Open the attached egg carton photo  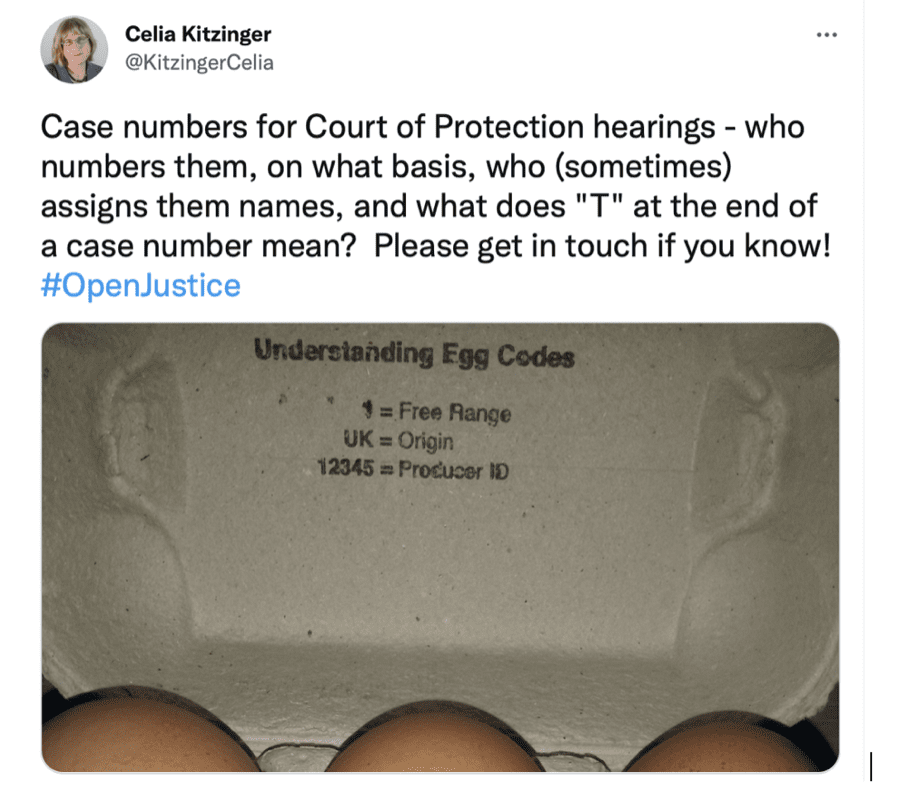440,547
